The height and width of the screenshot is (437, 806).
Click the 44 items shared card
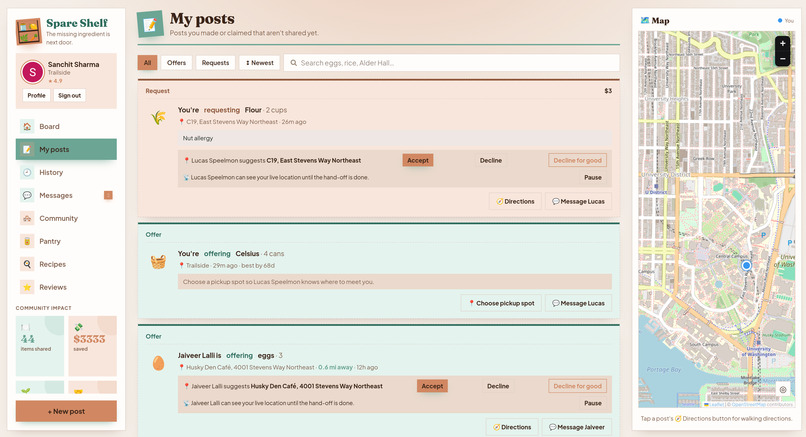[40, 346]
